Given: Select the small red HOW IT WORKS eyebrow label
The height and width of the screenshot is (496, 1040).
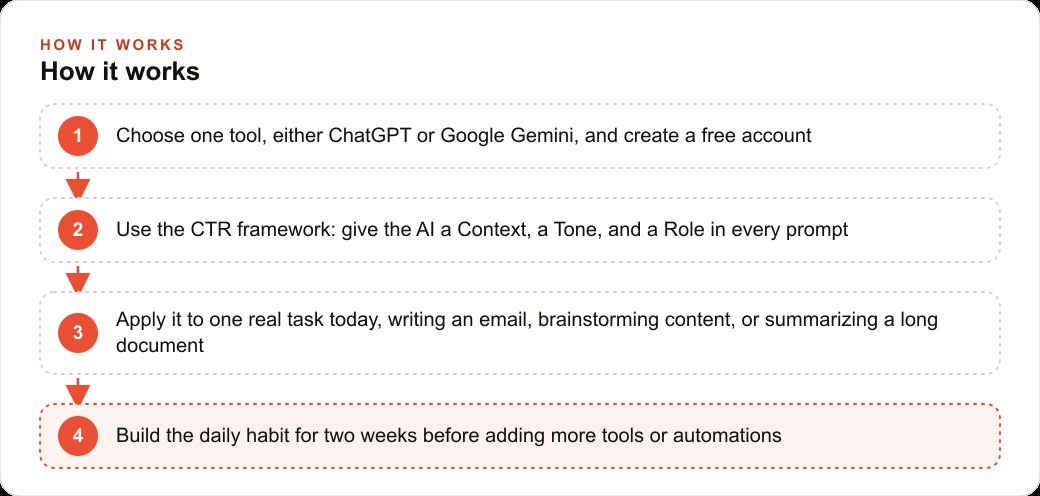Looking at the screenshot, I should point(112,45).
